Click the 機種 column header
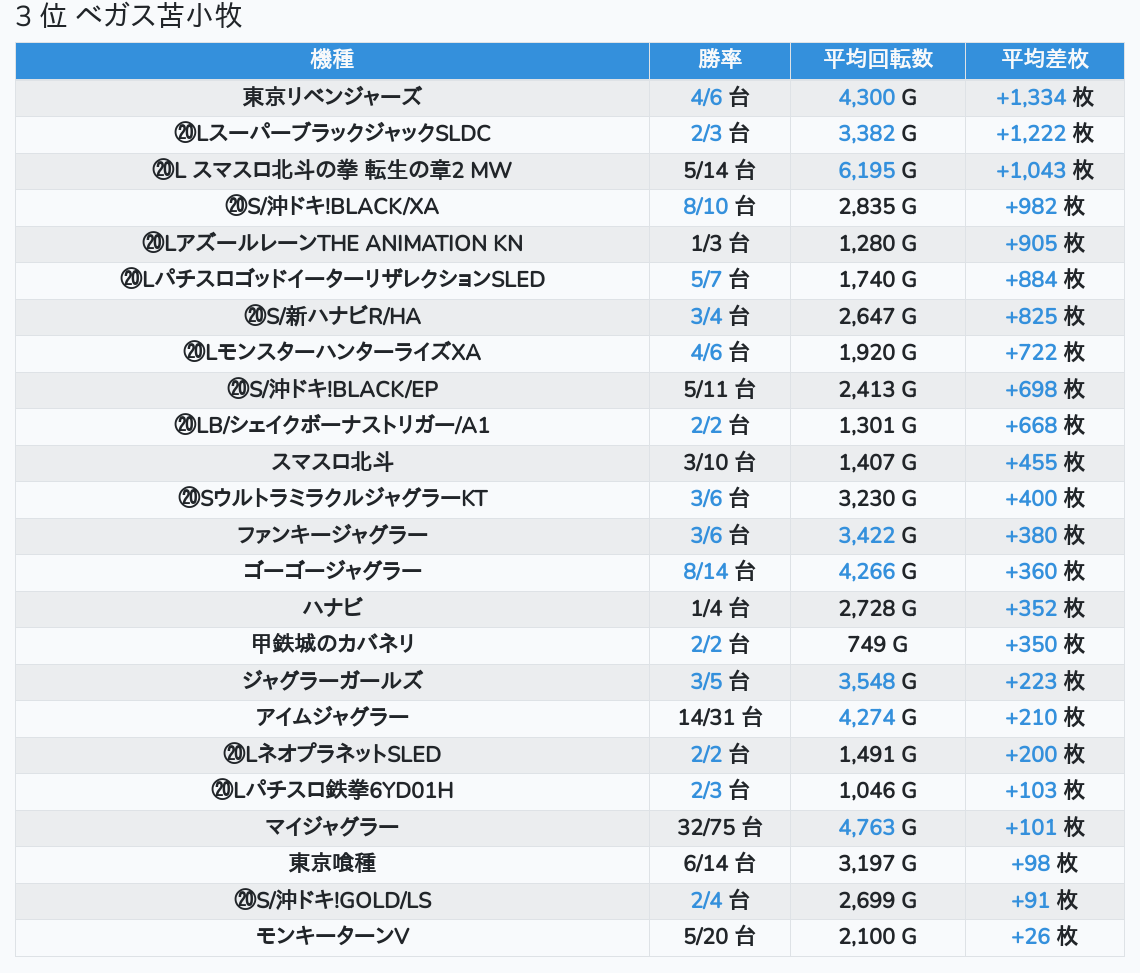This screenshot has height=973, width=1140. click(x=332, y=60)
